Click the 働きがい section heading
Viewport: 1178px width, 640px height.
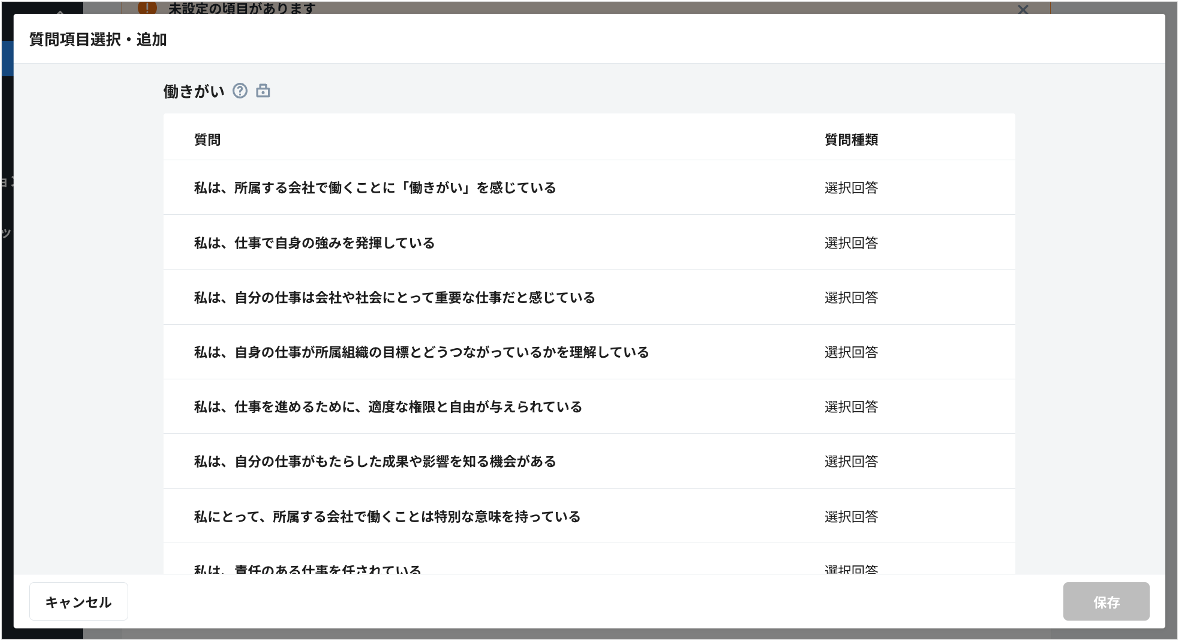click(194, 91)
